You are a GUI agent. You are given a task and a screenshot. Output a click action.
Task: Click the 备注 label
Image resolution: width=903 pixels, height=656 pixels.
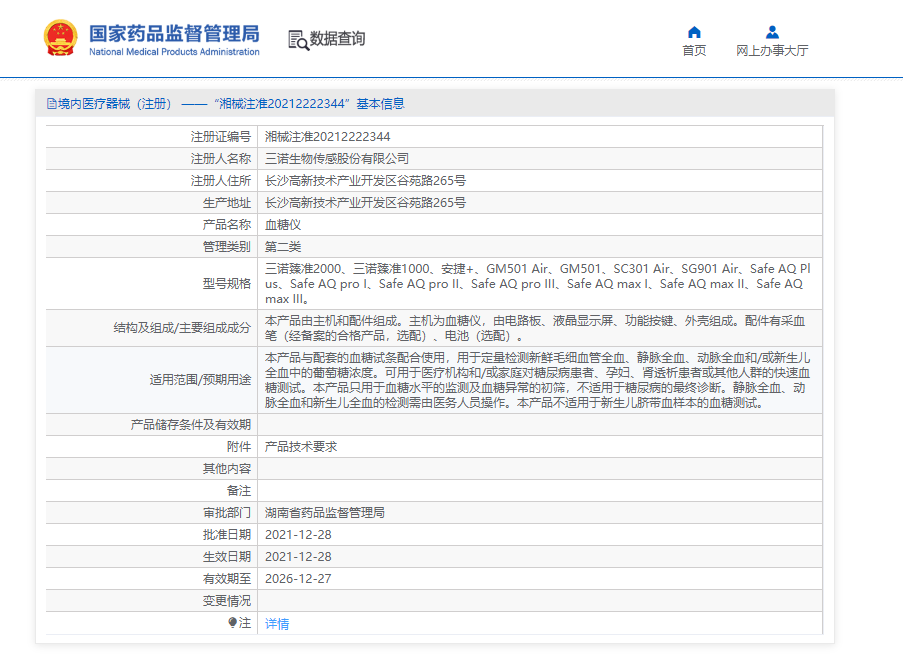239,491
